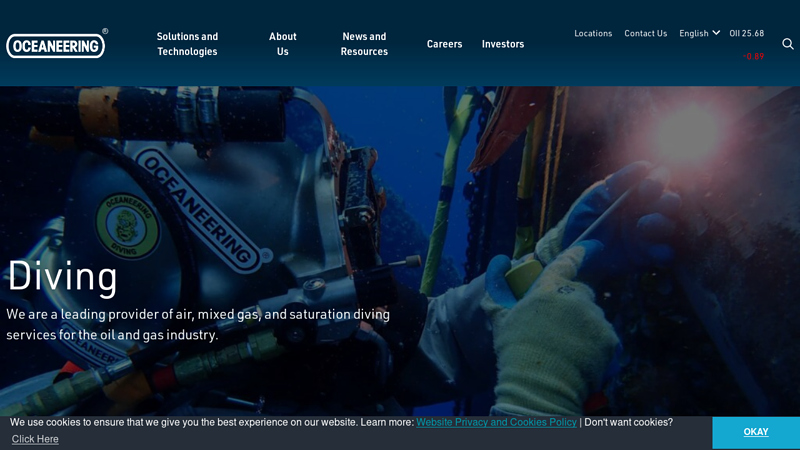This screenshot has width=800, height=450.
Task: Open the Locations link
Action: [593, 33]
